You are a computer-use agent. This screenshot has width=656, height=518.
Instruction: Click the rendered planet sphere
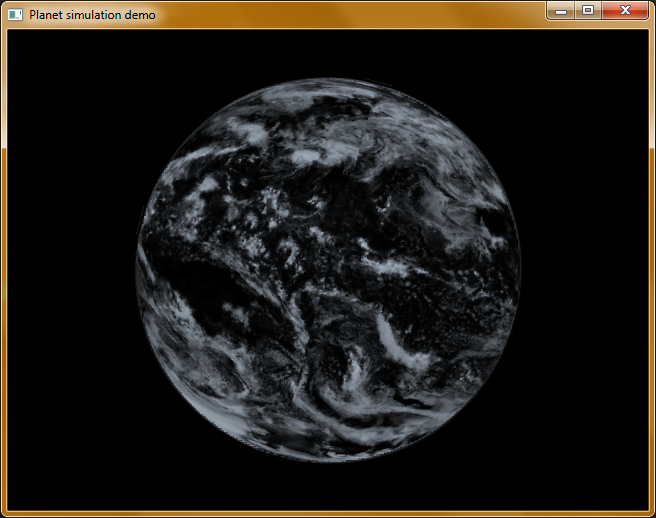pyautogui.click(x=328, y=270)
